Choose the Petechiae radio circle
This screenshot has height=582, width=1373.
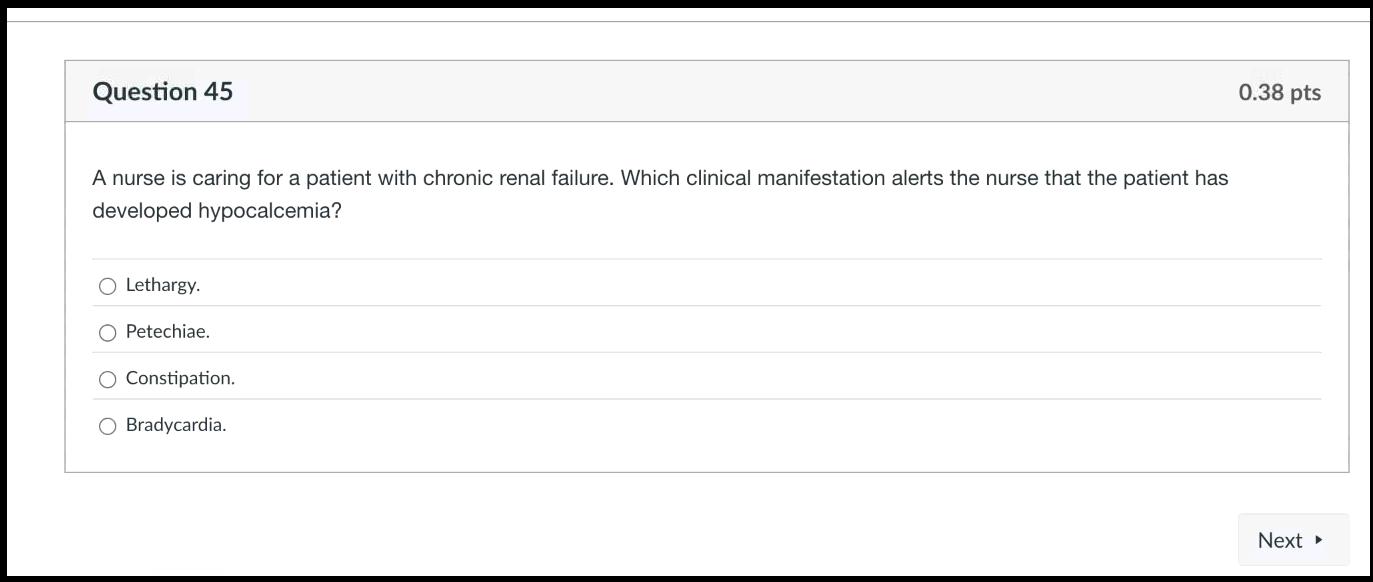click(x=108, y=333)
